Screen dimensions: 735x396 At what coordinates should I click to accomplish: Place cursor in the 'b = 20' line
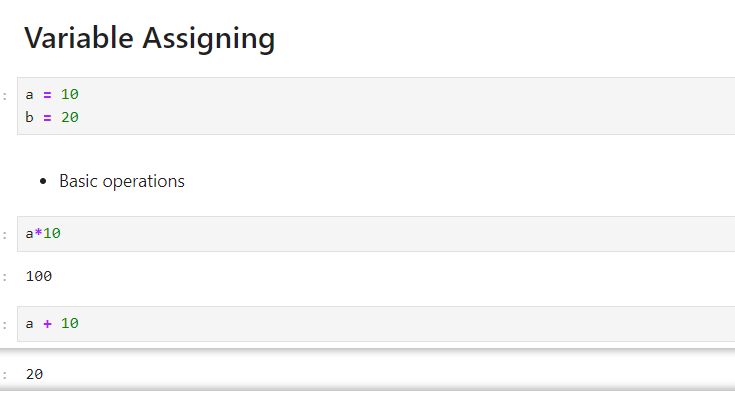[x=52, y=117]
